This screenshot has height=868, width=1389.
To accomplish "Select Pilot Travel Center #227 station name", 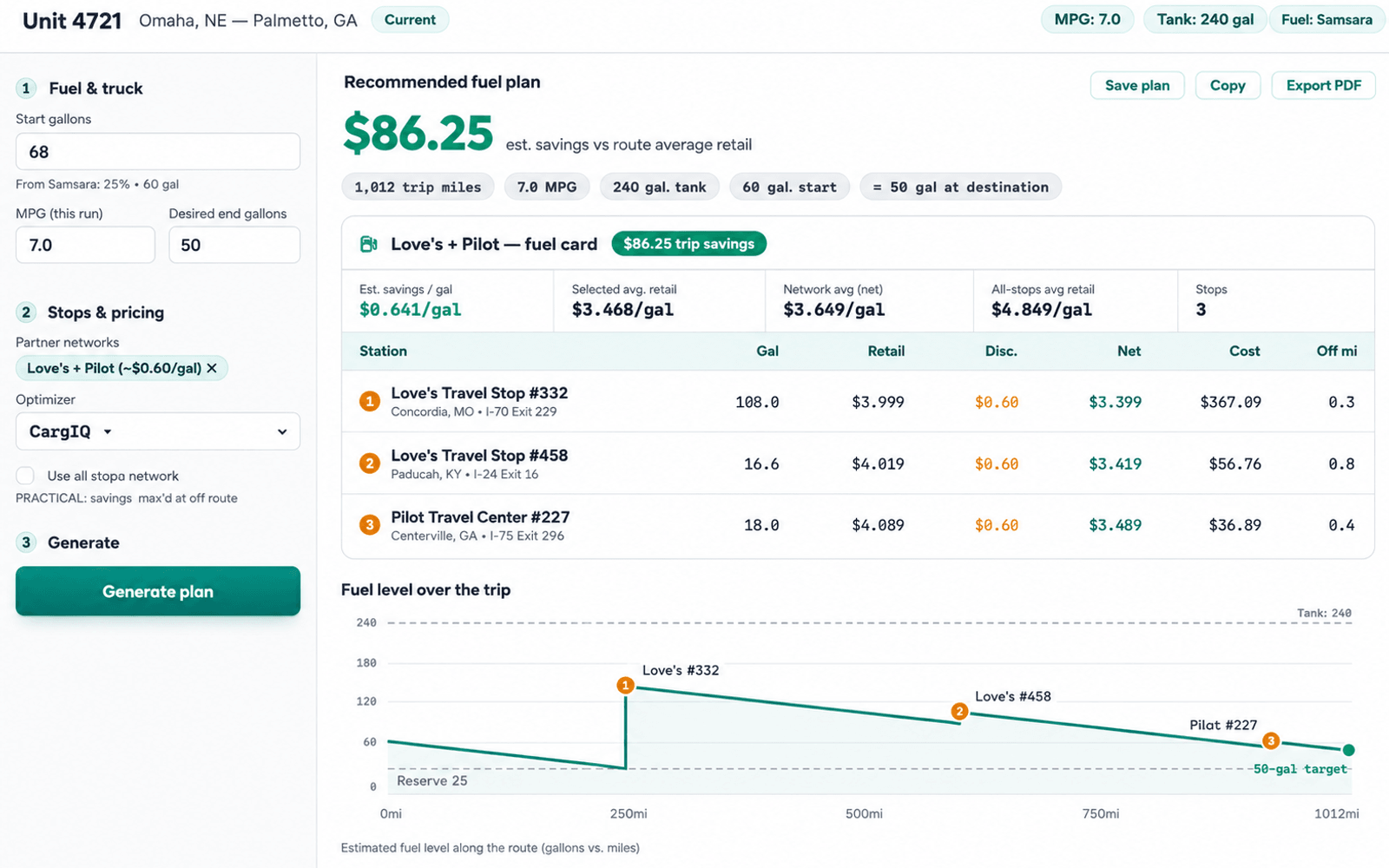I will (480, 516).
